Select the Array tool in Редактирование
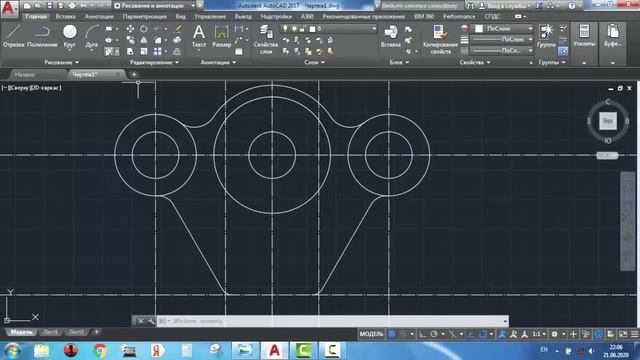Viewport: 640px width, 360px height. click(x=158, y=51)
